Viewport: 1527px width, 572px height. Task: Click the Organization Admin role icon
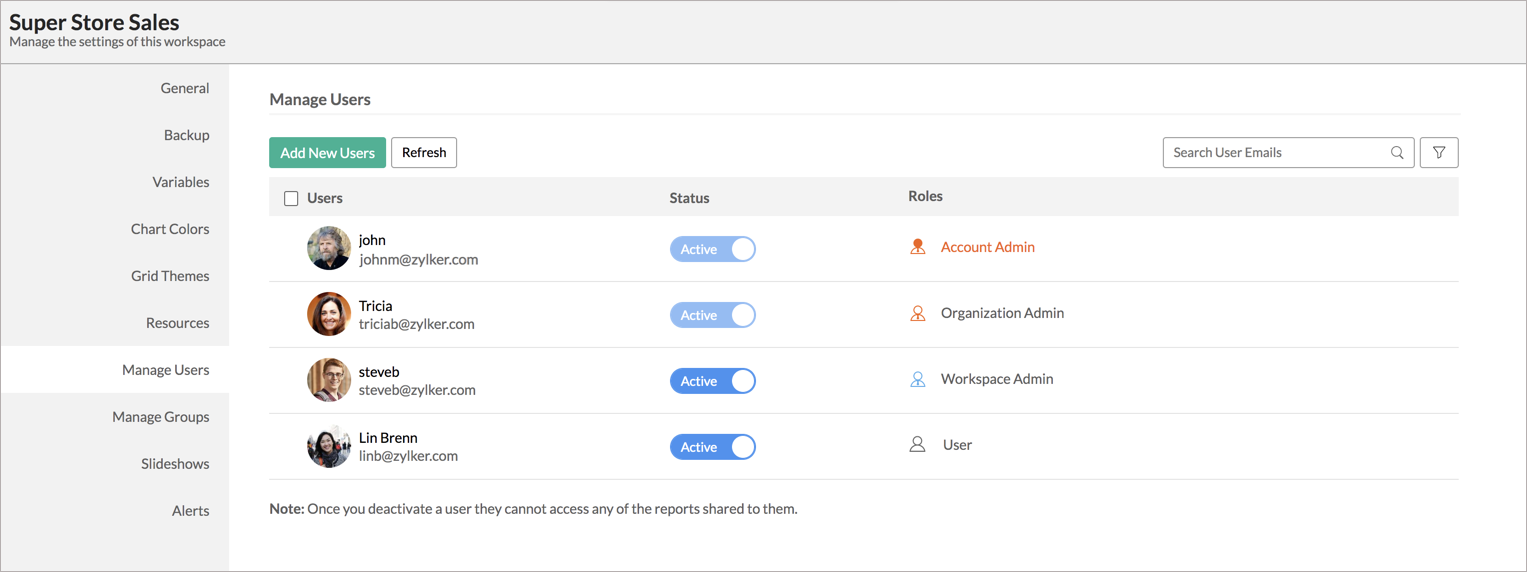tap(917, 313)
